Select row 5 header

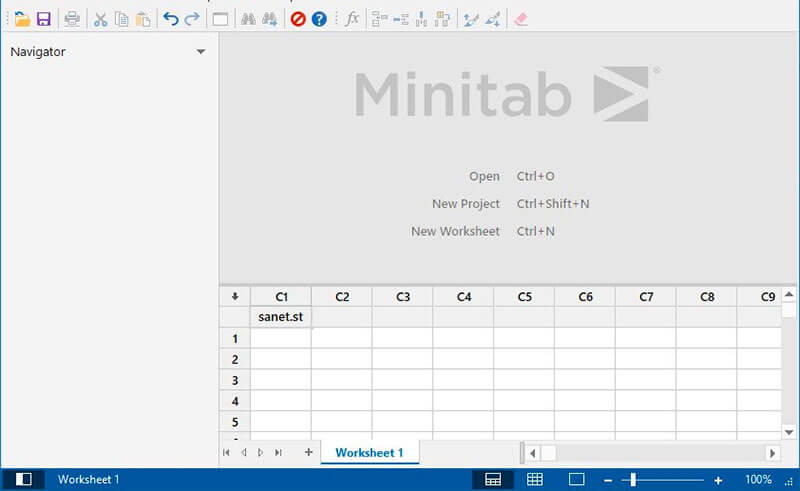pyautogui.click(x=235, y=422)
